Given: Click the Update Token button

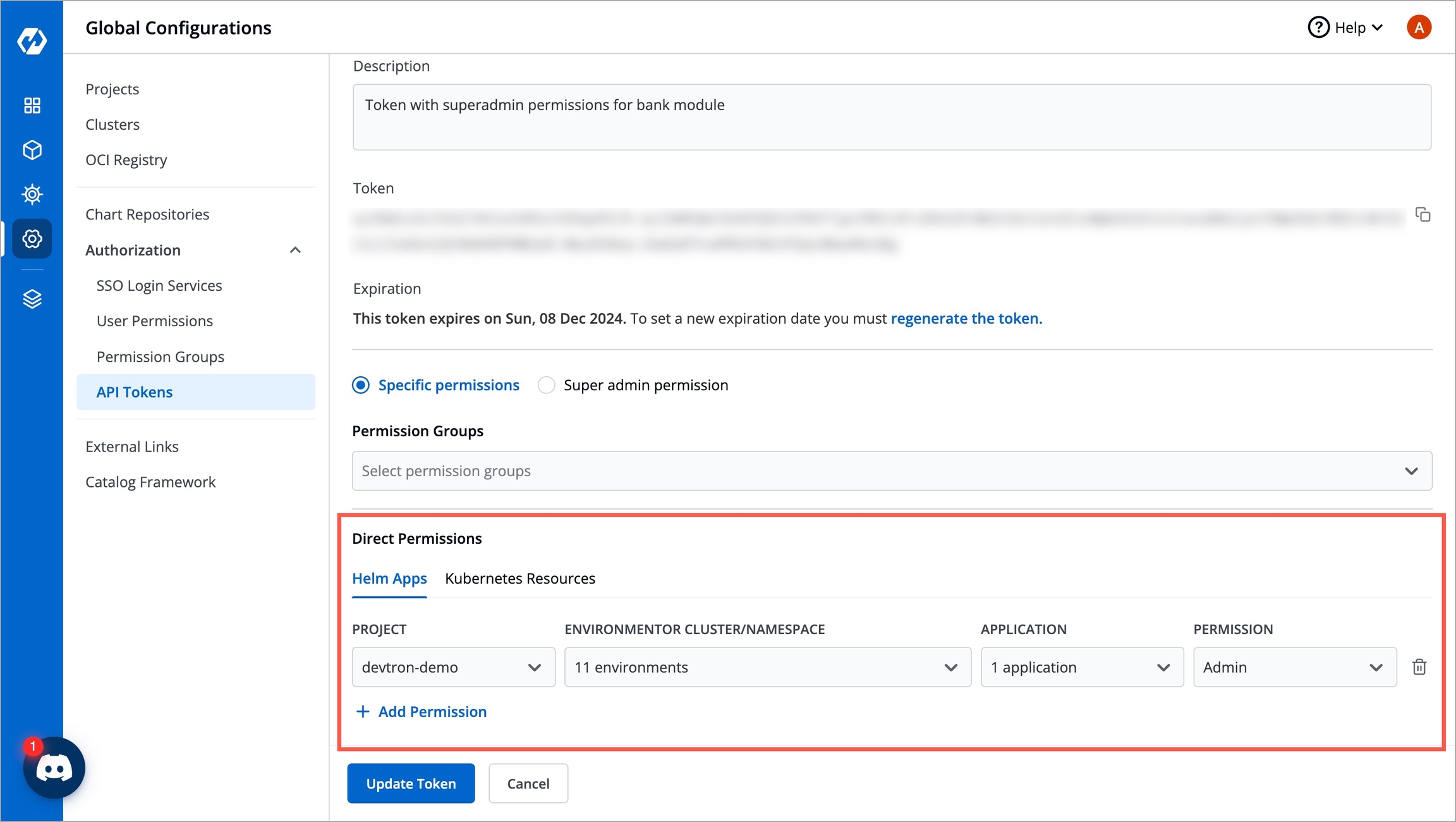Looking at the screenshot, I should click(411, 783).
